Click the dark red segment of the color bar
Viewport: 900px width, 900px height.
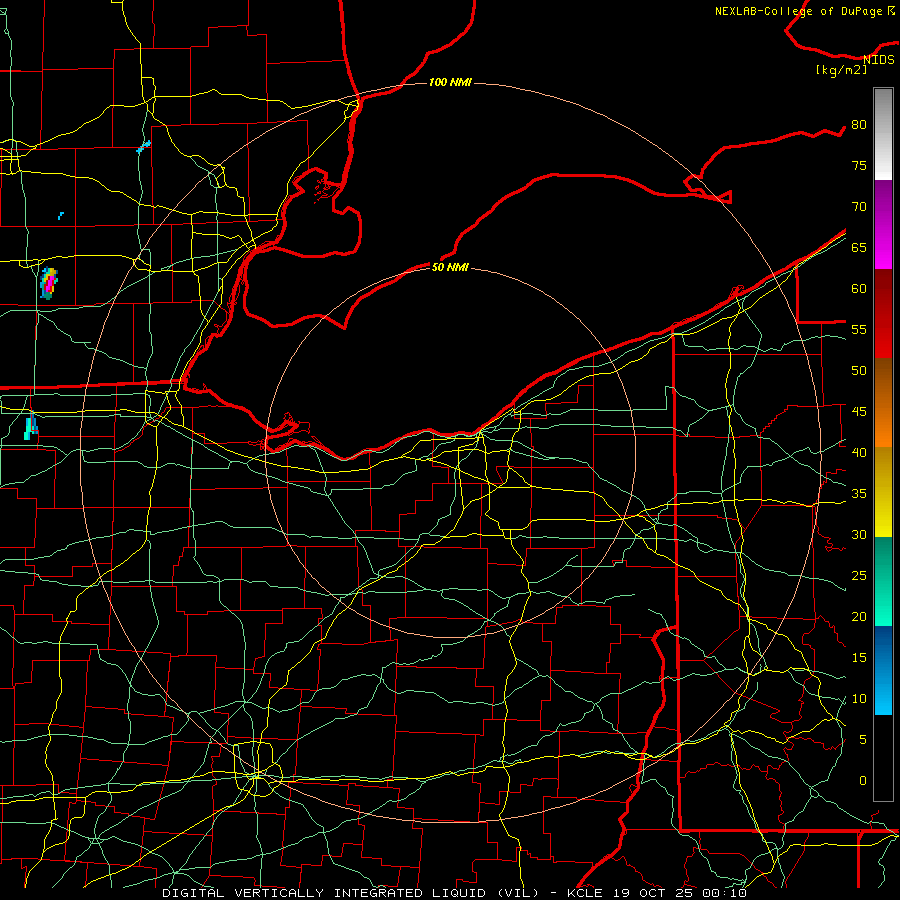click(883, 313)
